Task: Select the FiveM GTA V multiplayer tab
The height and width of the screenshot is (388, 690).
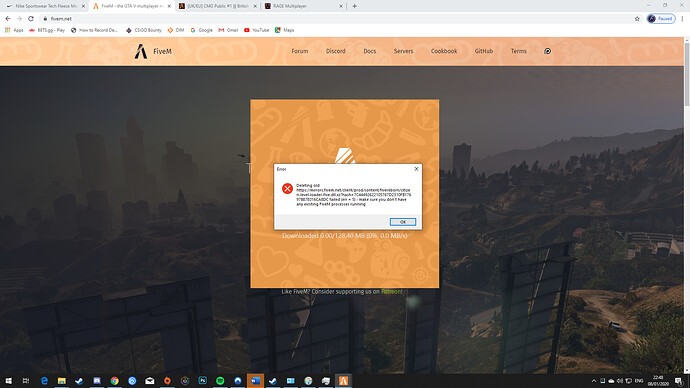Action: (131, 6)
